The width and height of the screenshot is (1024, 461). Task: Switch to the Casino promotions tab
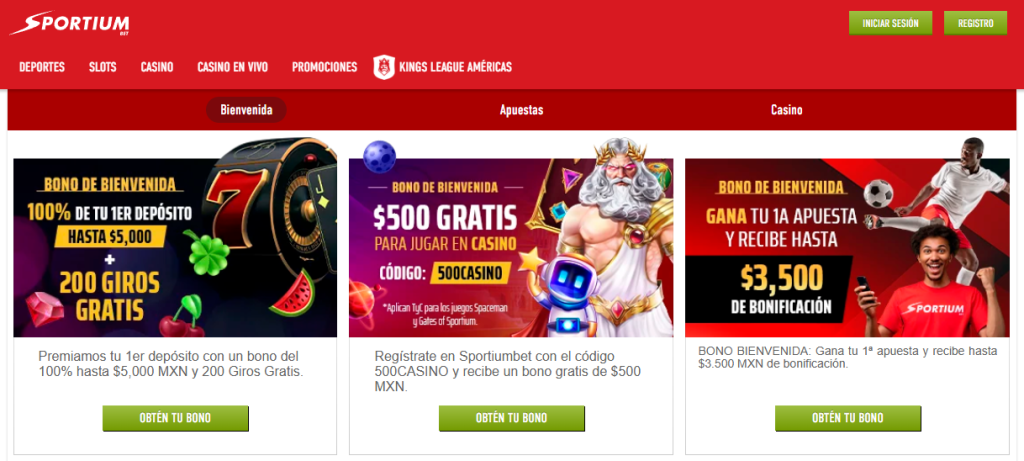coord(786,110)
